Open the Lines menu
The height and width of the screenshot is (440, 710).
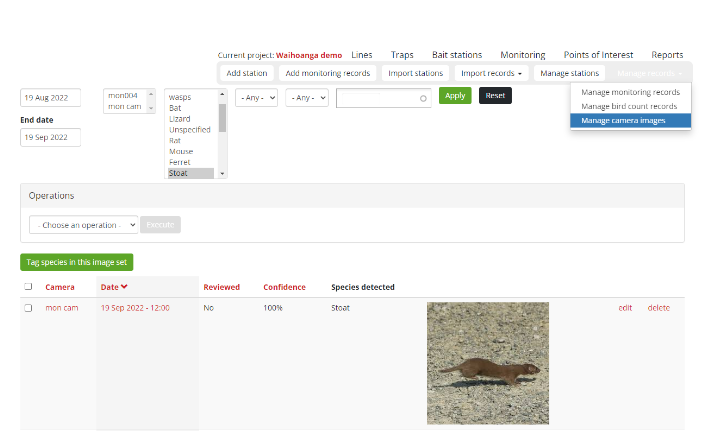click(x=361, y=55)
